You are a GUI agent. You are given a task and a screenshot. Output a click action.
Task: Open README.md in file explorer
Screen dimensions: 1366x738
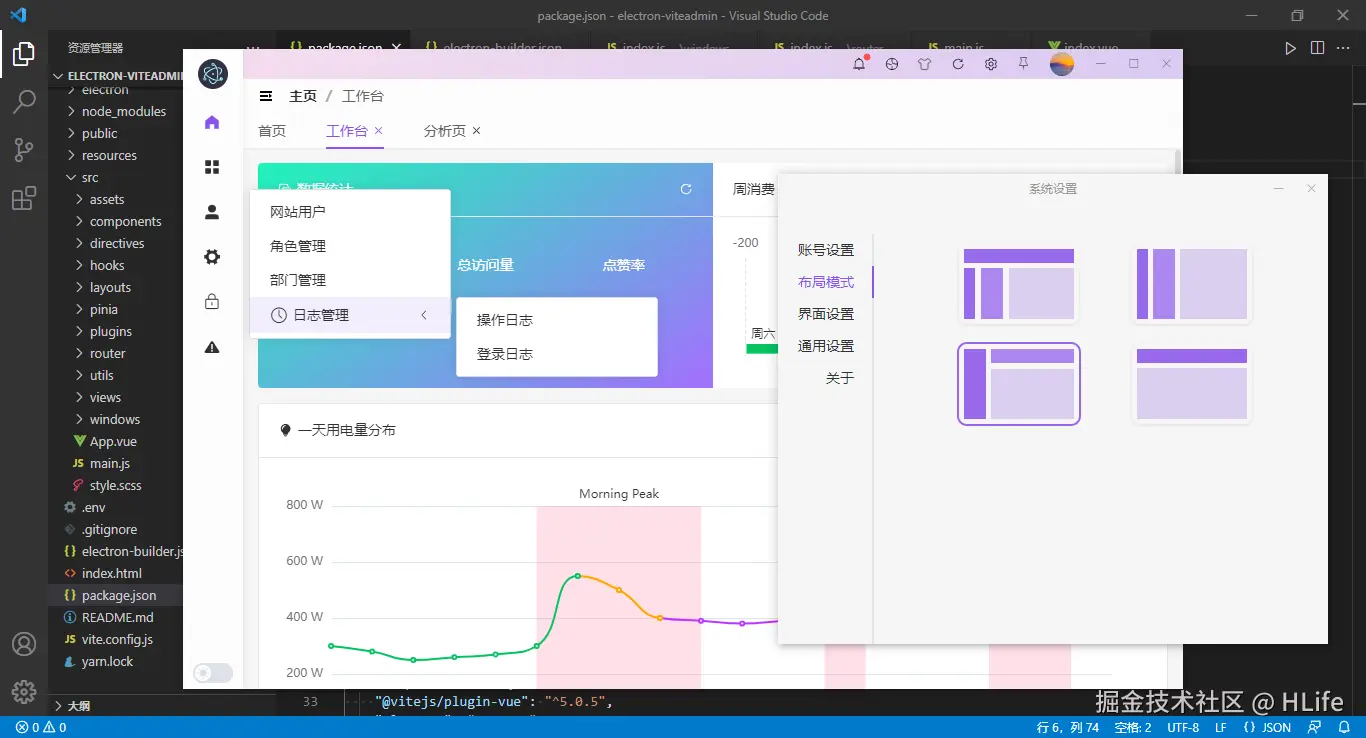coord(116,617)
